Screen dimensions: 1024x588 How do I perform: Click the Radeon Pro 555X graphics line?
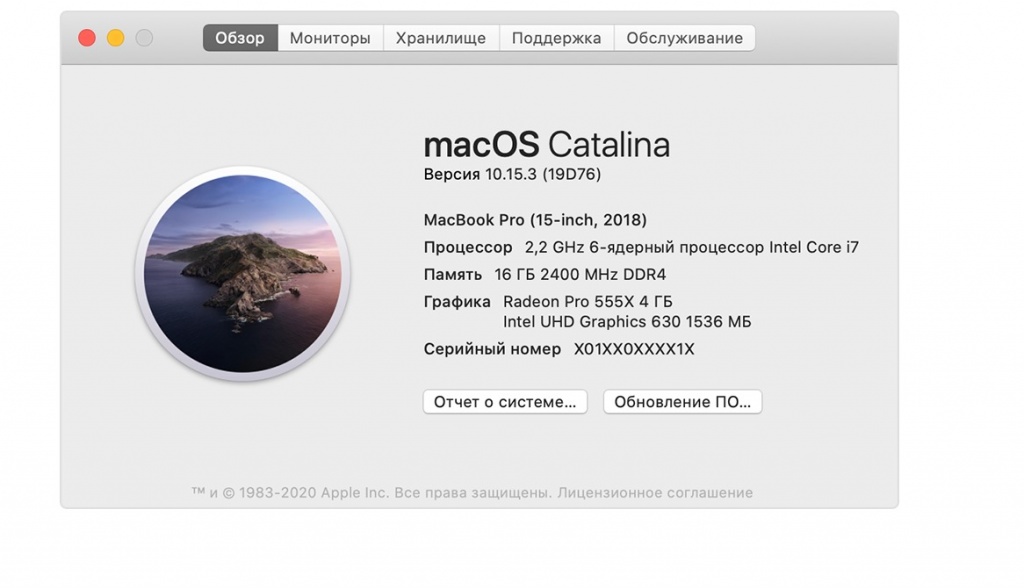coord(588,302)
